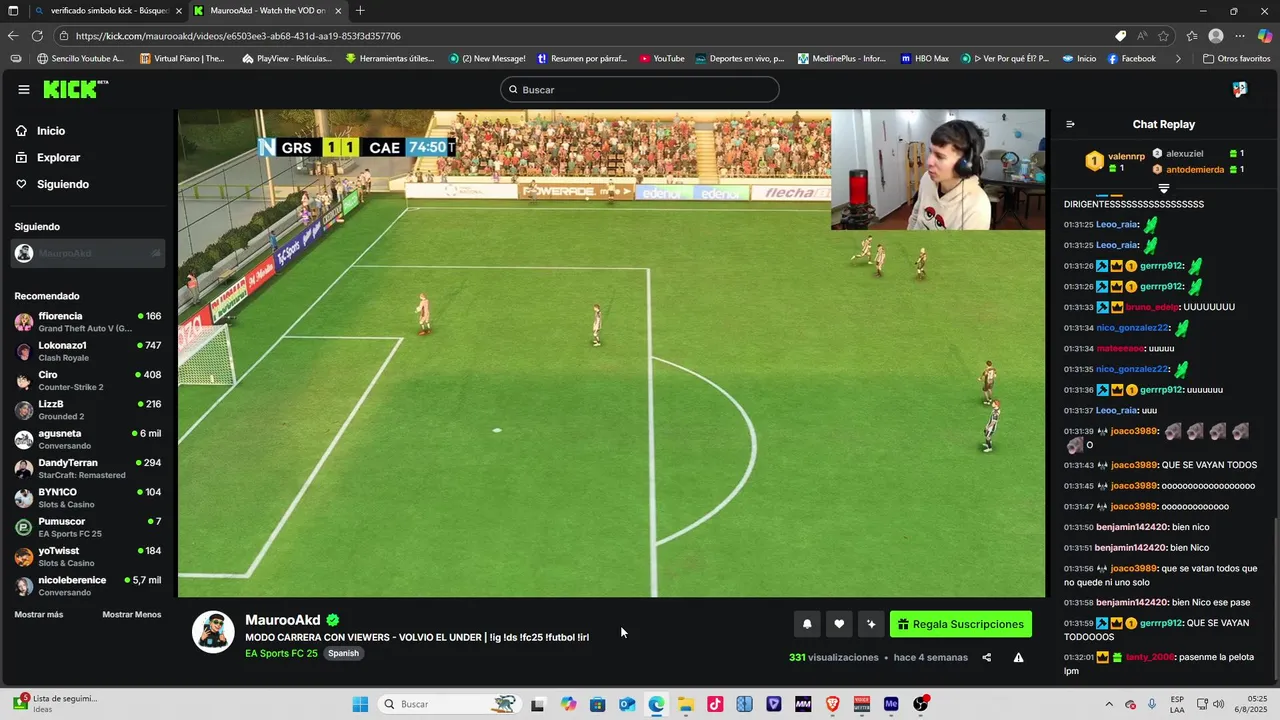Open the Otros favoritos folder
The image size is (1280, 720).
pyautogui.click(x=1236, y=59)
